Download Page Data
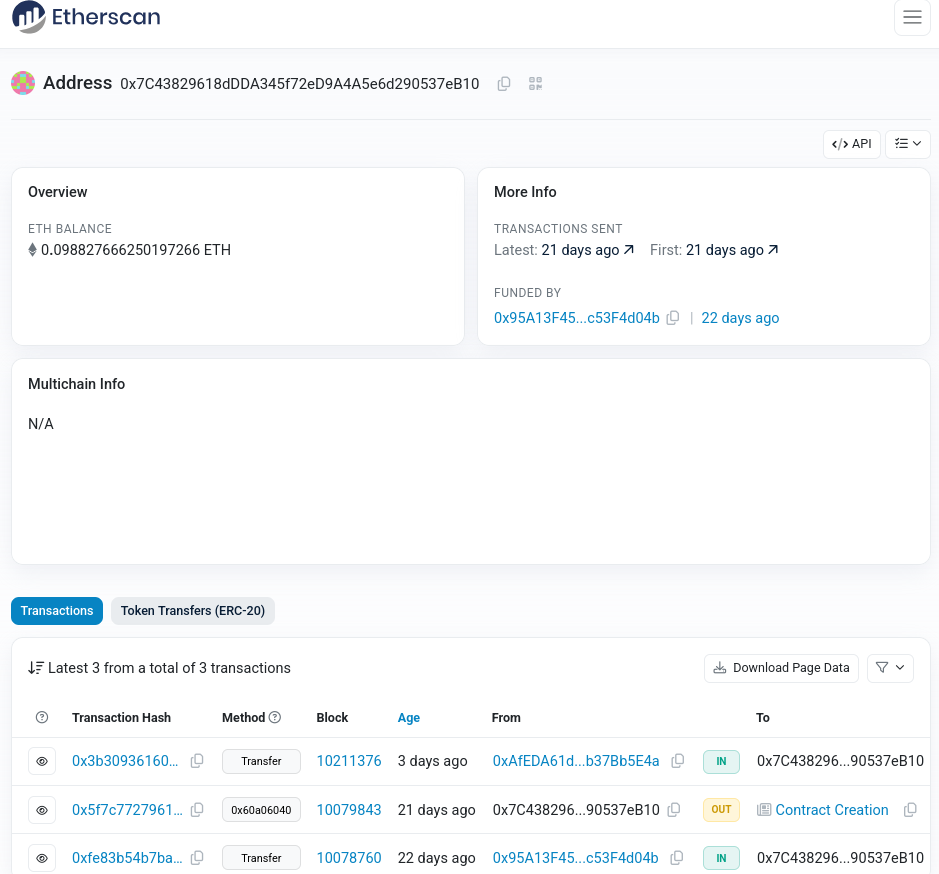The image size is (939, 874). (782, 668)
